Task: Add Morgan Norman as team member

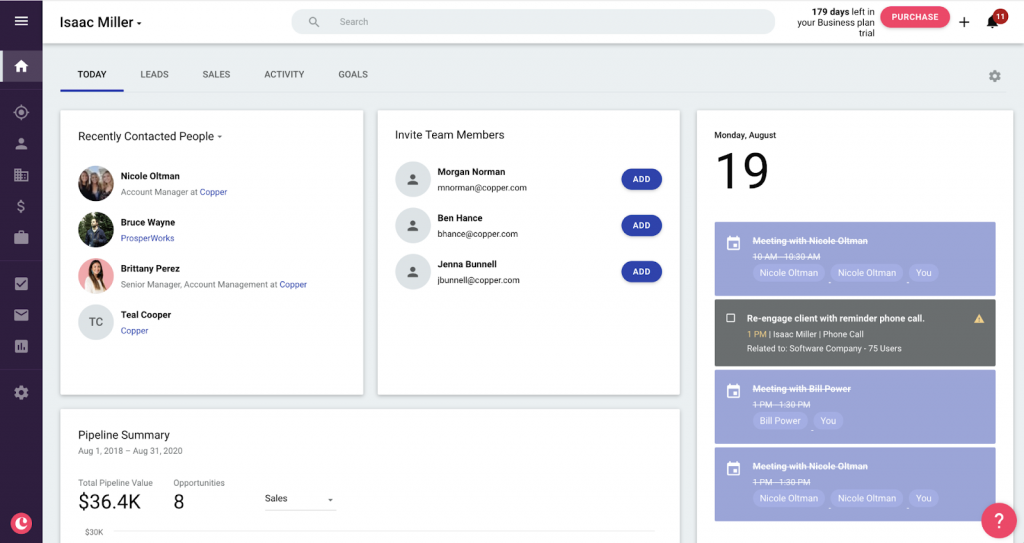Action: pos(641,179)
